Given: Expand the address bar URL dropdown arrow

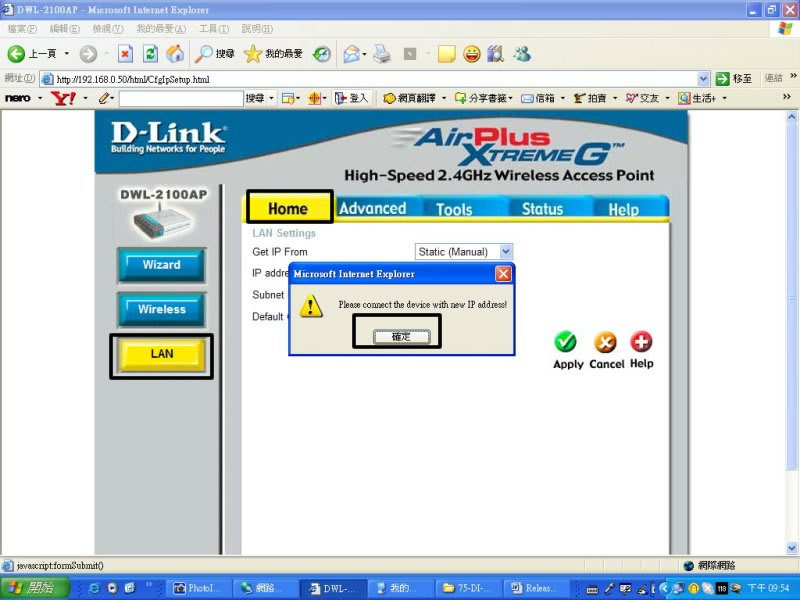Looking at the screenshot, I should [x=703, y=79].
